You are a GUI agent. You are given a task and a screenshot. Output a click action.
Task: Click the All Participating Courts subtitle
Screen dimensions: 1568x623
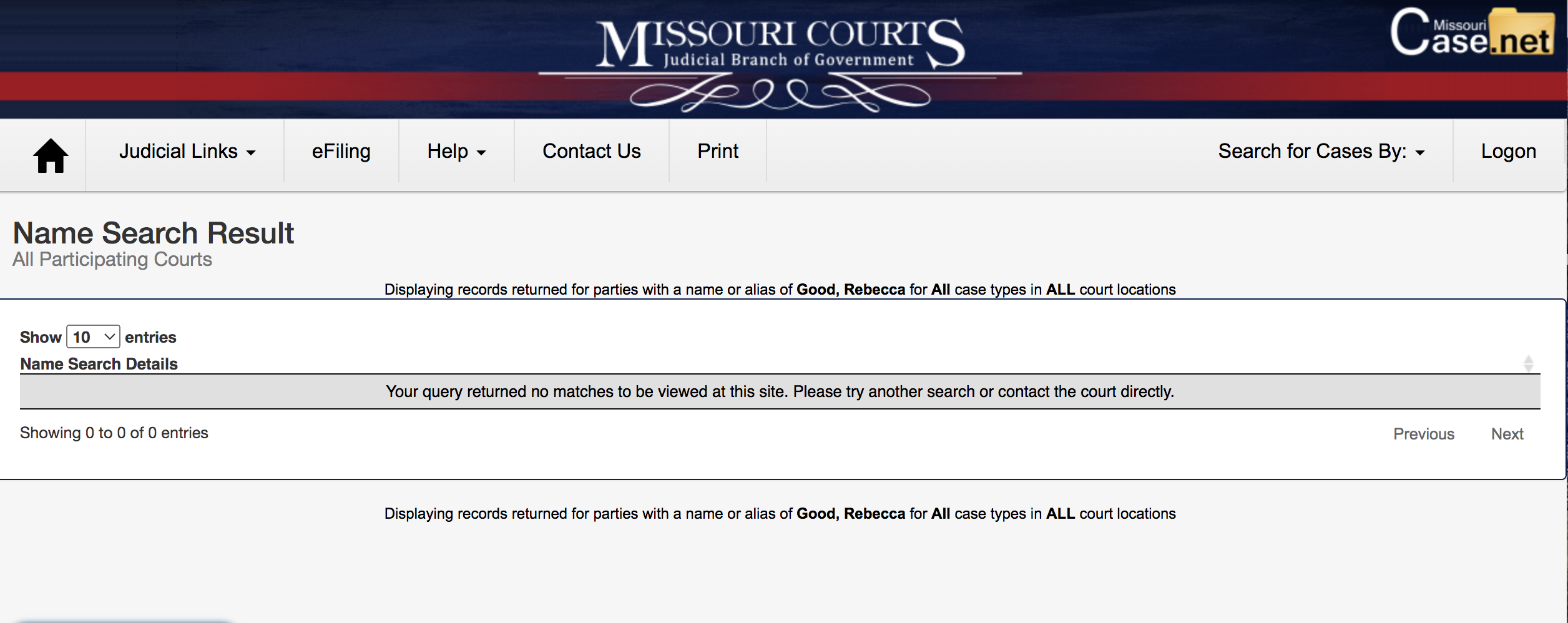click(x=112, y=259)
